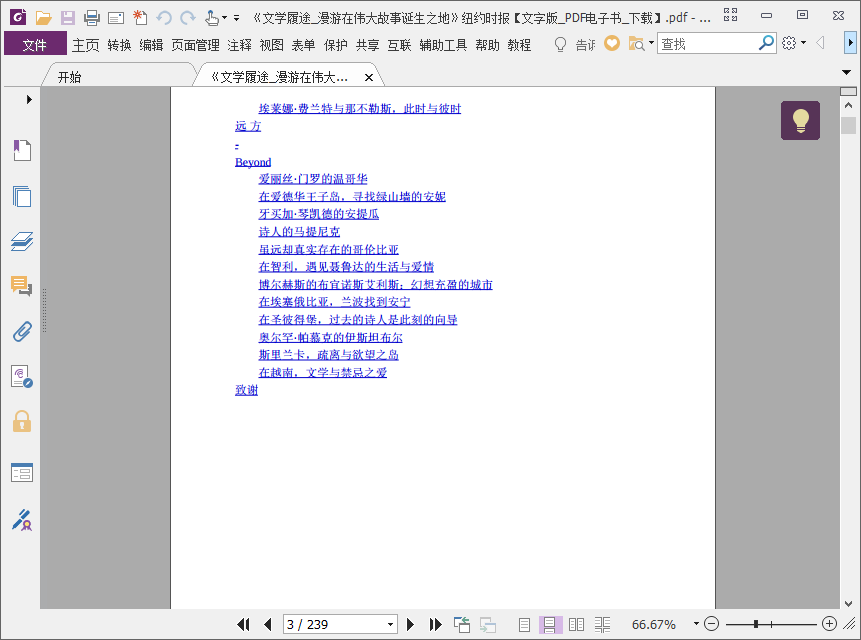
Task: Open the 致谢 link
Action: click(x=247, y=390)
